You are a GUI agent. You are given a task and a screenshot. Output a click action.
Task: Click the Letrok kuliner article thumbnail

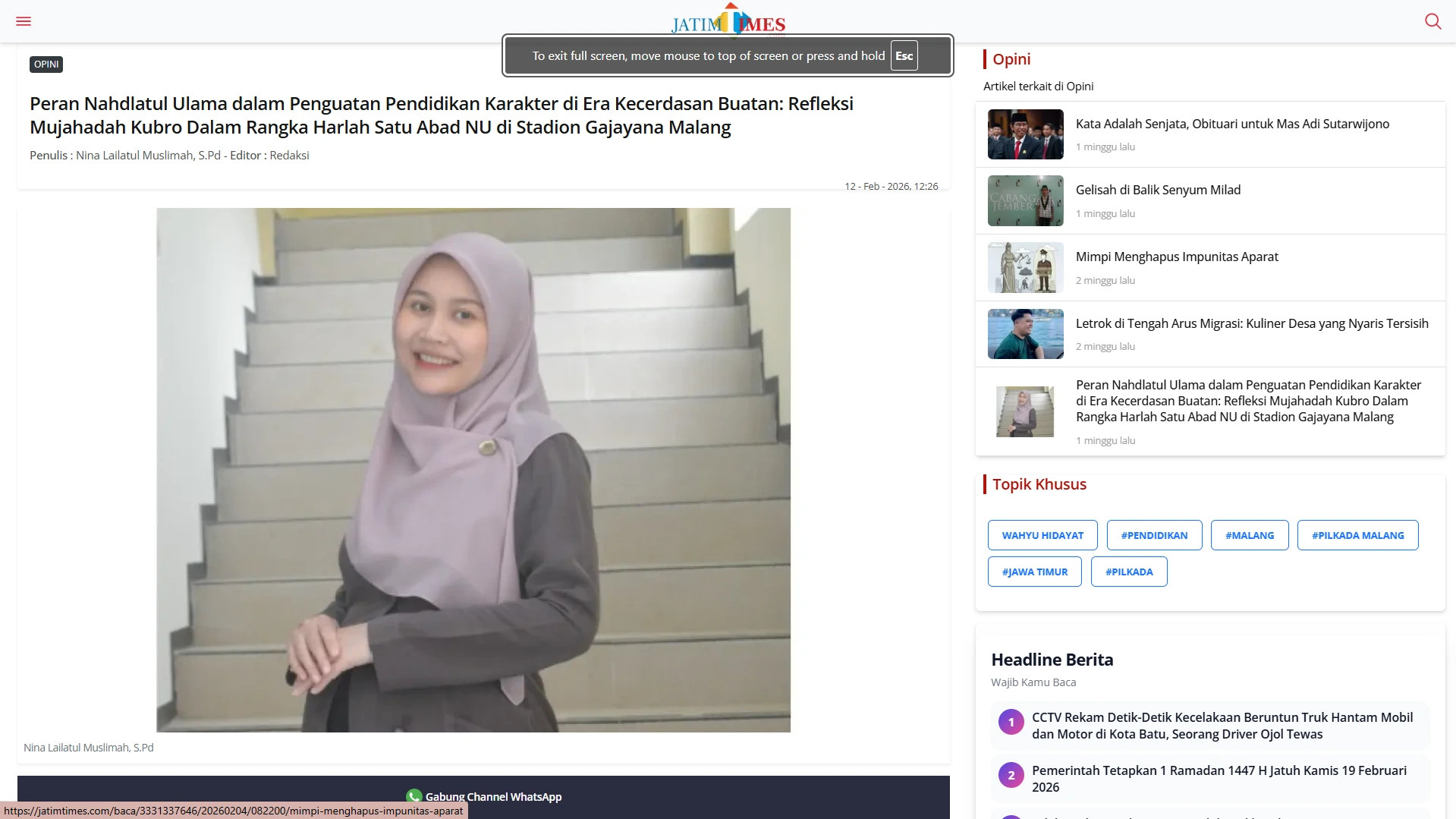coord(1025,333)
